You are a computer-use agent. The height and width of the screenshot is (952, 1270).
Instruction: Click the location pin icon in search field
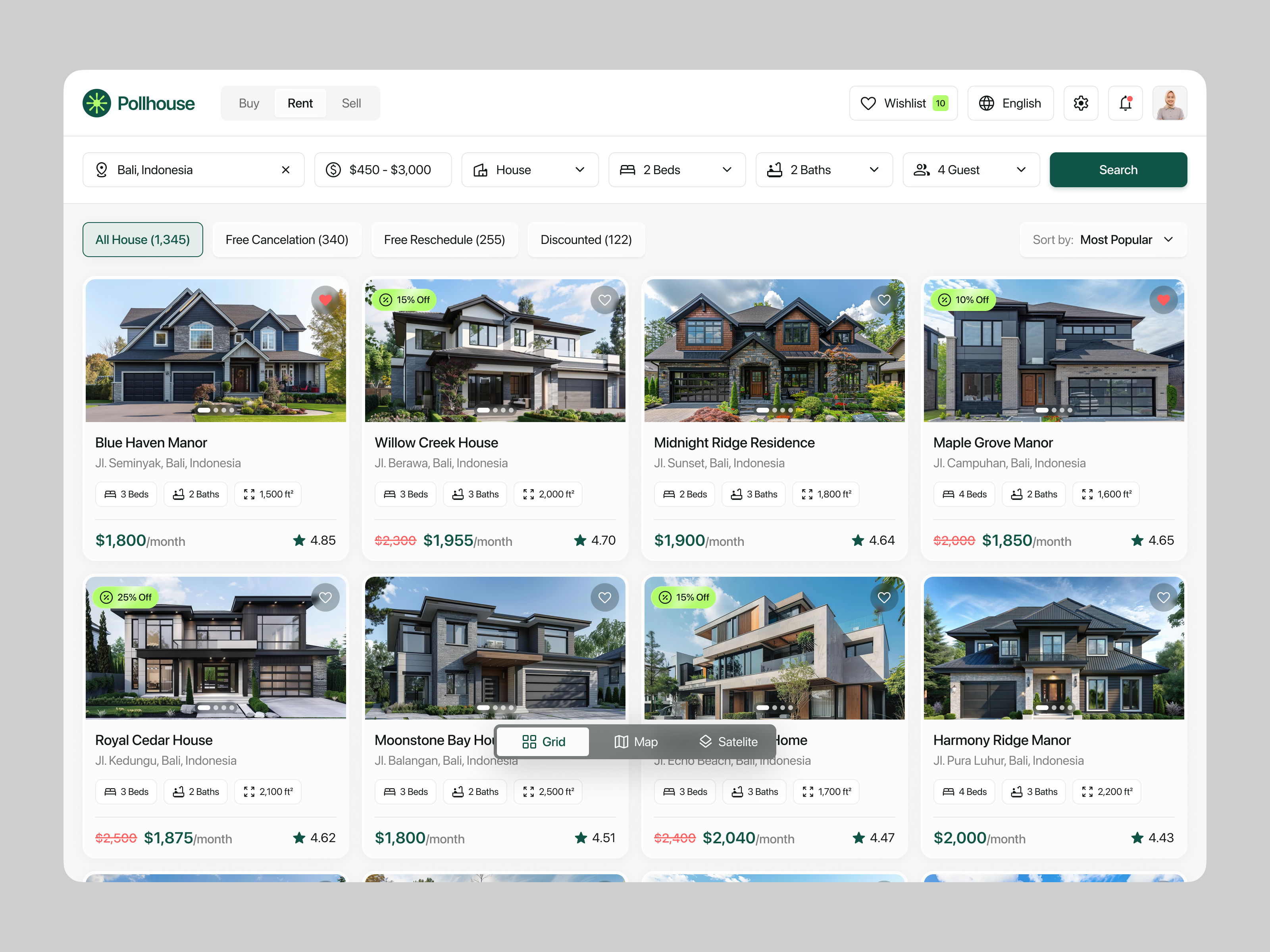tap(102, 169)
